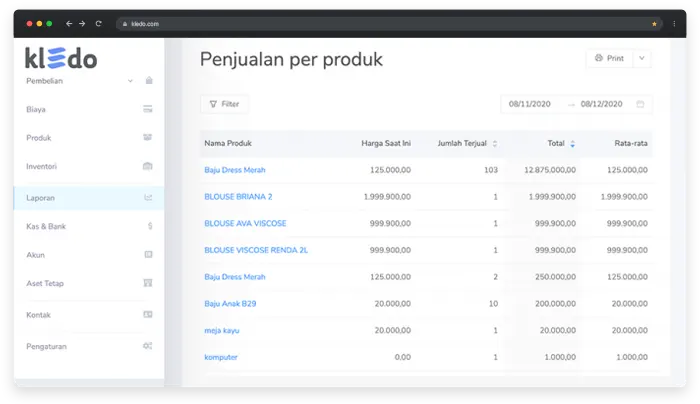This screenshot has height=404, width=700.
Task: Click the total value 12.875.000,00
Action: (x=550, y=170)
